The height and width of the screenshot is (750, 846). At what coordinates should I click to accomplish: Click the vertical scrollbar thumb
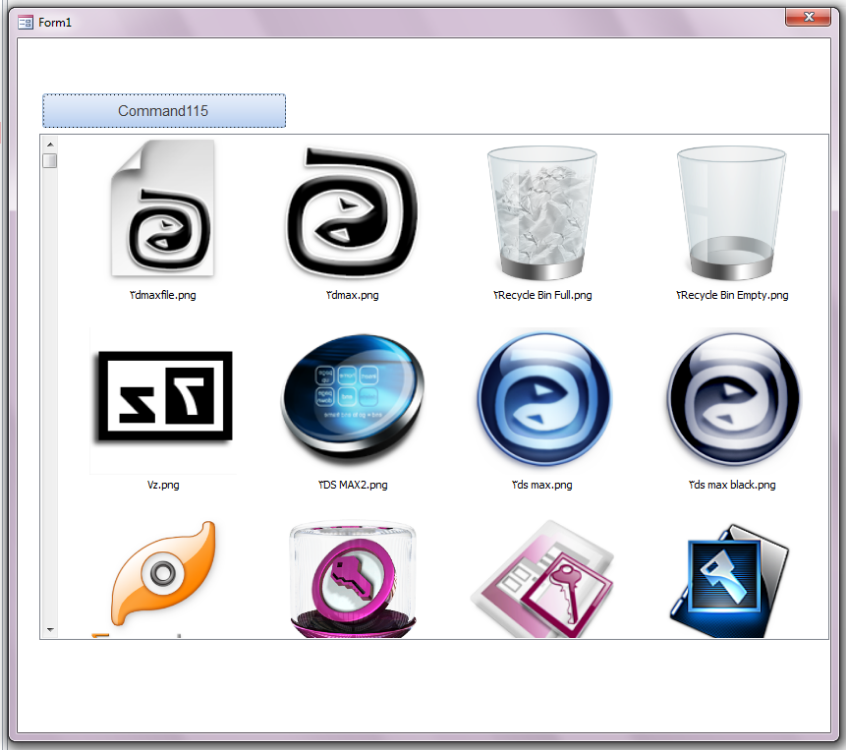coord(50,161)
